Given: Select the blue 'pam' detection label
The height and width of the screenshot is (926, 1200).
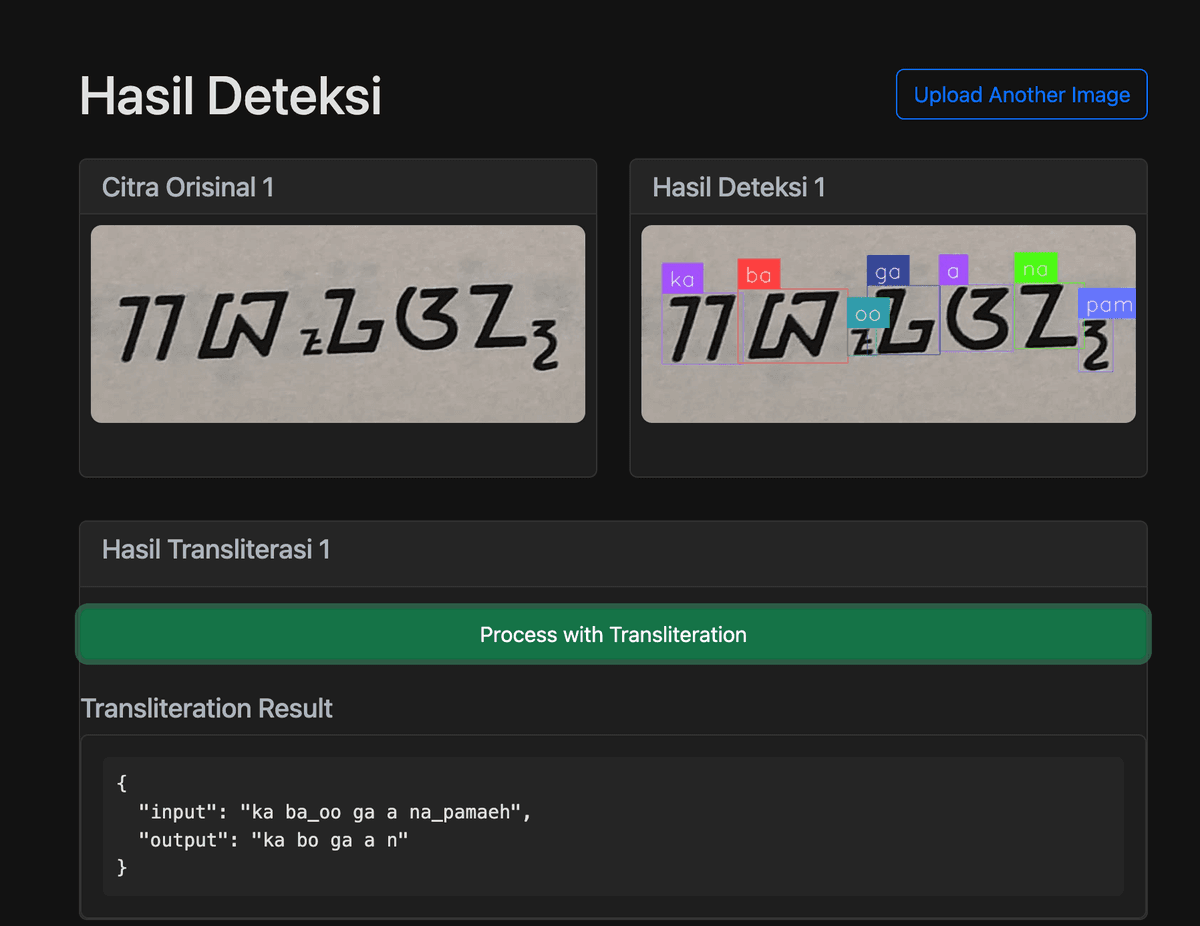Looking at the screenshot, I should click(x=1108, y=304).
